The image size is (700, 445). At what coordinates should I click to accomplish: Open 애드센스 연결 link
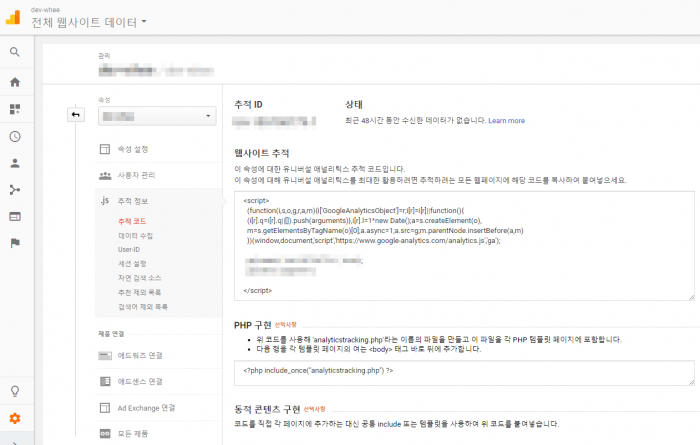140,381
